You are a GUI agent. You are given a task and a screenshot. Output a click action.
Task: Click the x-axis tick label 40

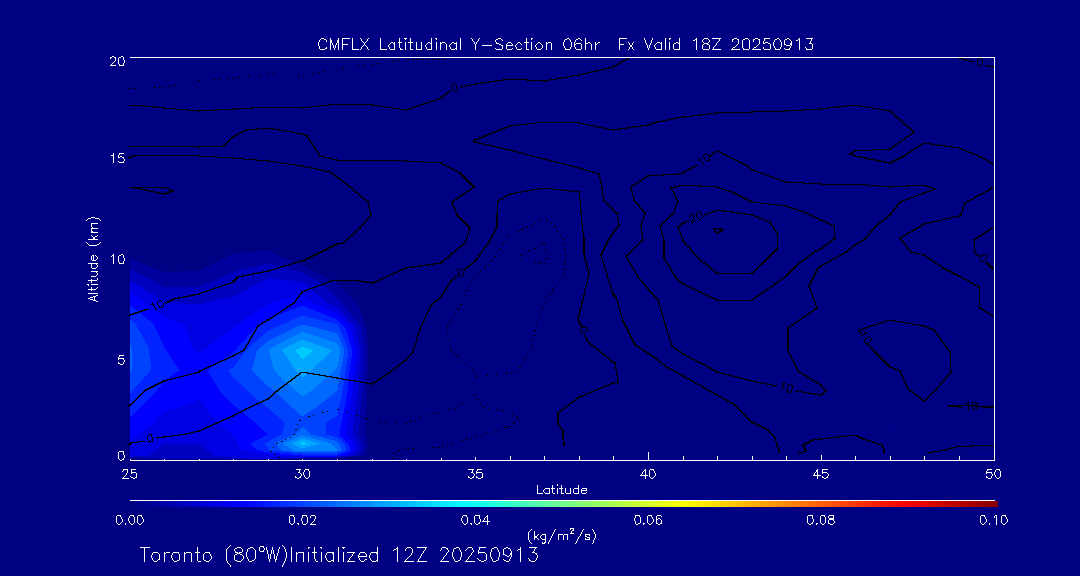[647, 472]
